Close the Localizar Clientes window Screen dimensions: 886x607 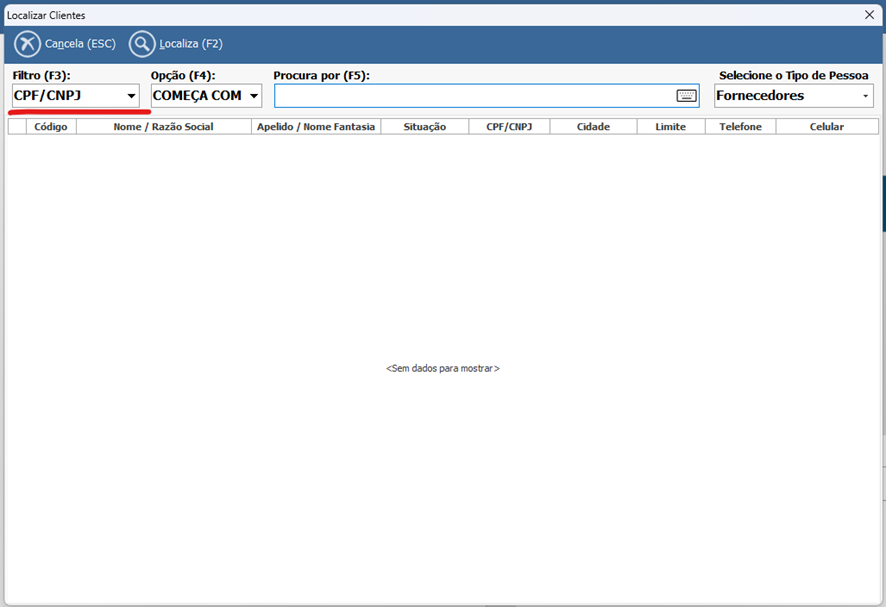click(869, 15)
